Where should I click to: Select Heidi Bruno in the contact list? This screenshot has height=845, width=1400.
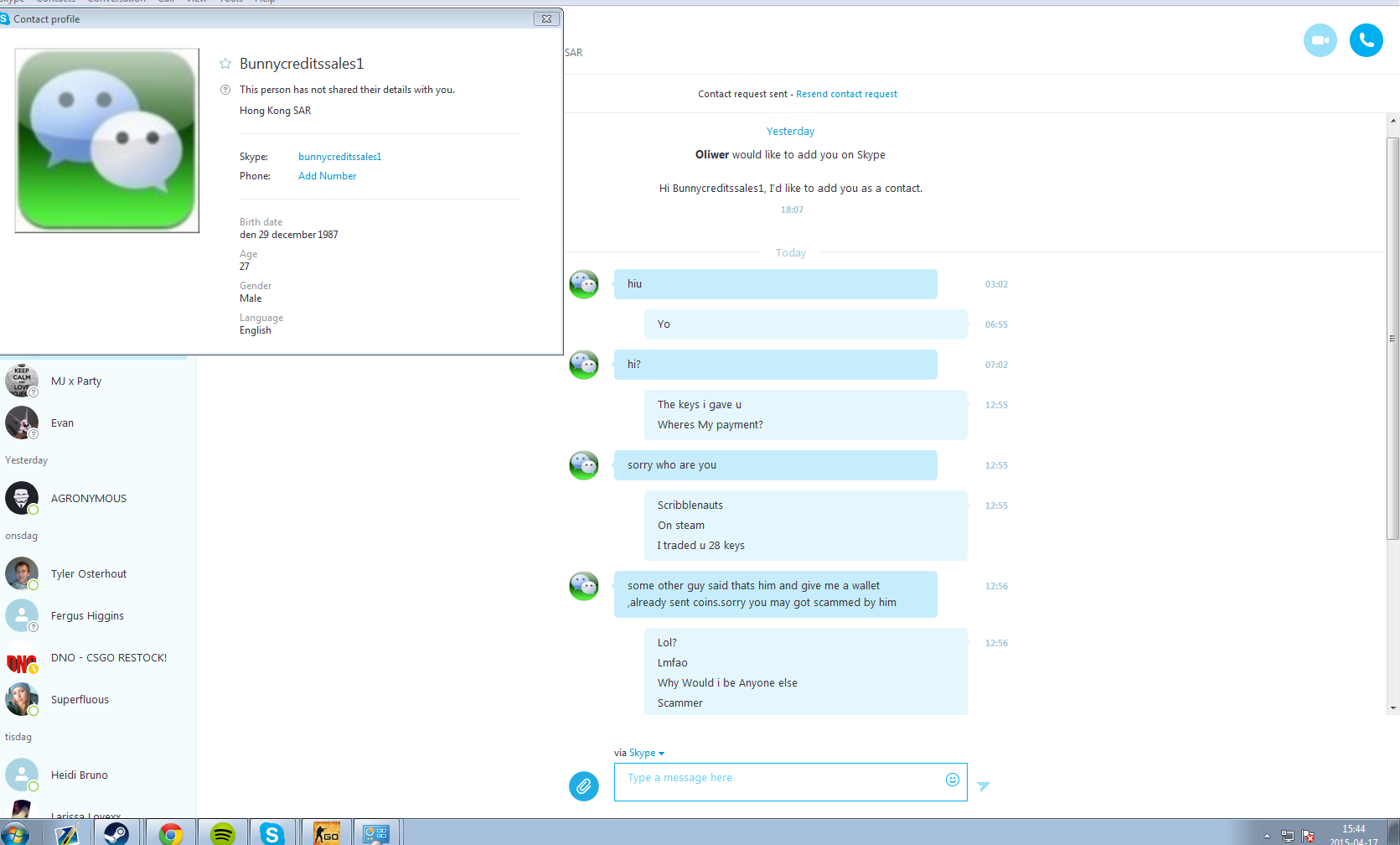[97, 775]
